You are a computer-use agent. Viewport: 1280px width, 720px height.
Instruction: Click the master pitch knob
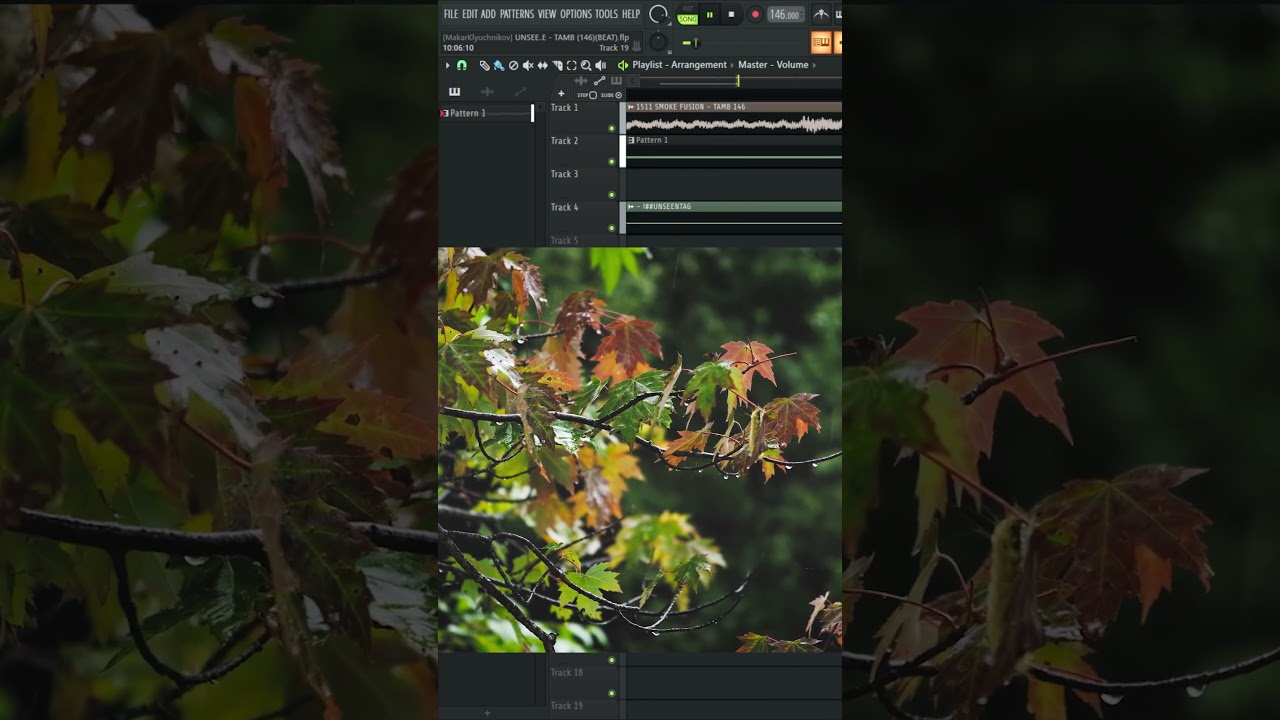[x=658, y=42]
